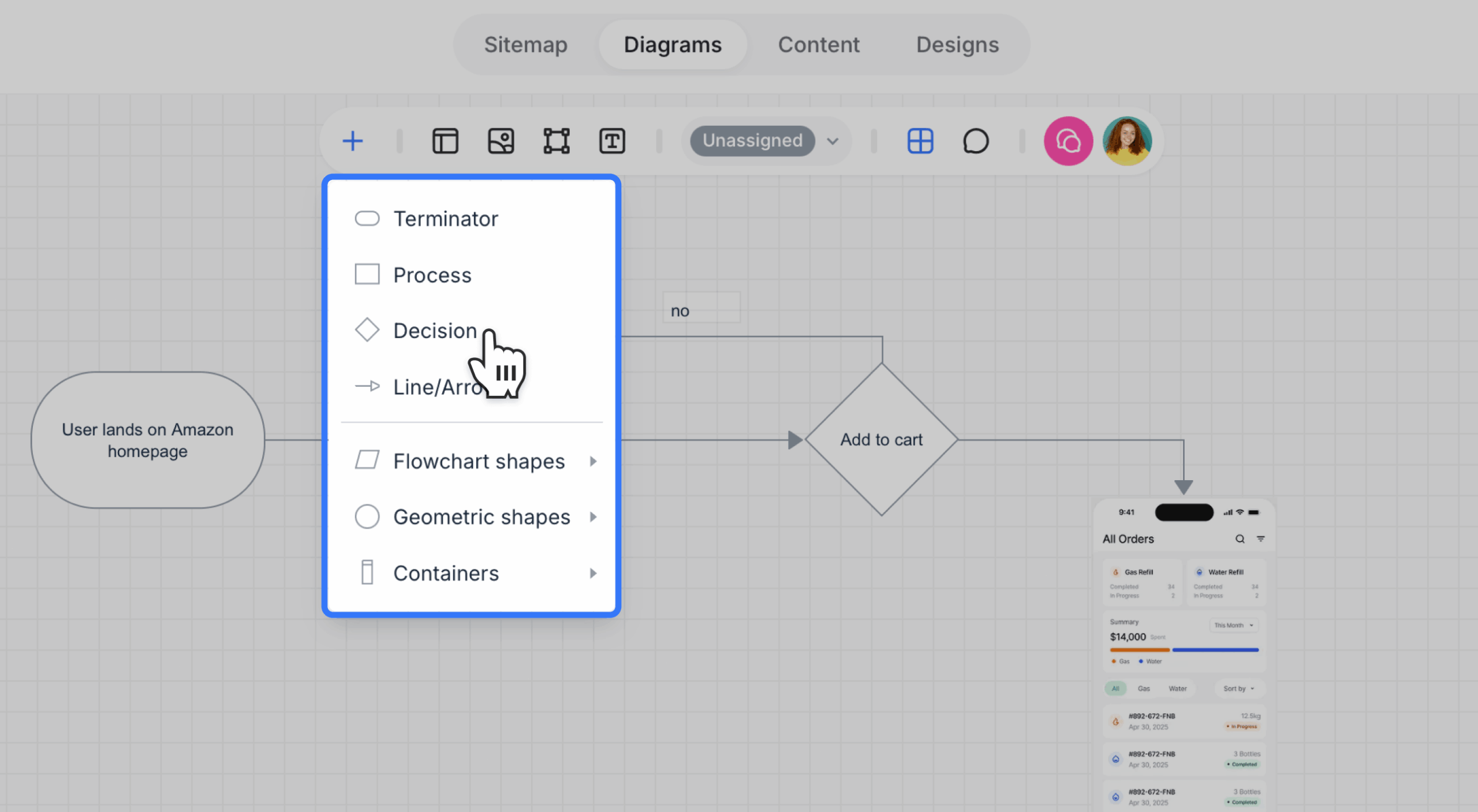The image size is (1478, 812).
Task: Switch to the Diagrams tab
Action: (x=673, y=45)
